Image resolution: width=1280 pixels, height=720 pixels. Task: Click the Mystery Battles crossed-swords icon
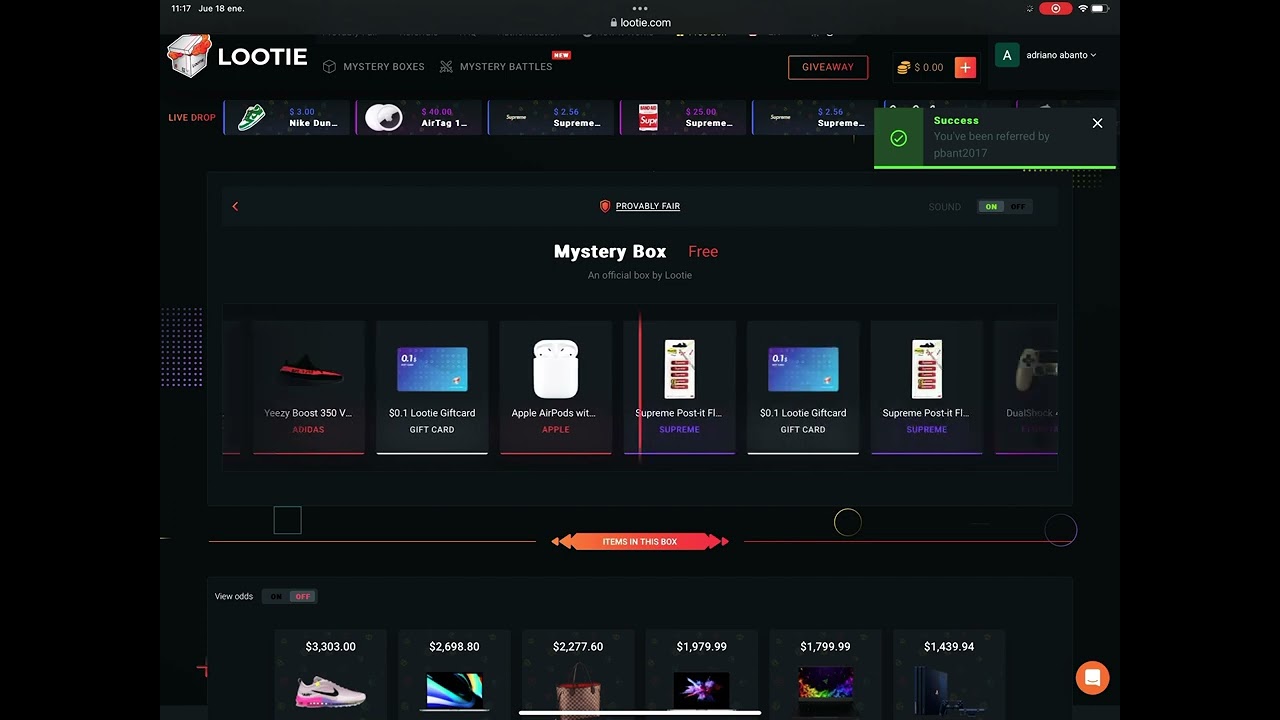click(446, 66)
